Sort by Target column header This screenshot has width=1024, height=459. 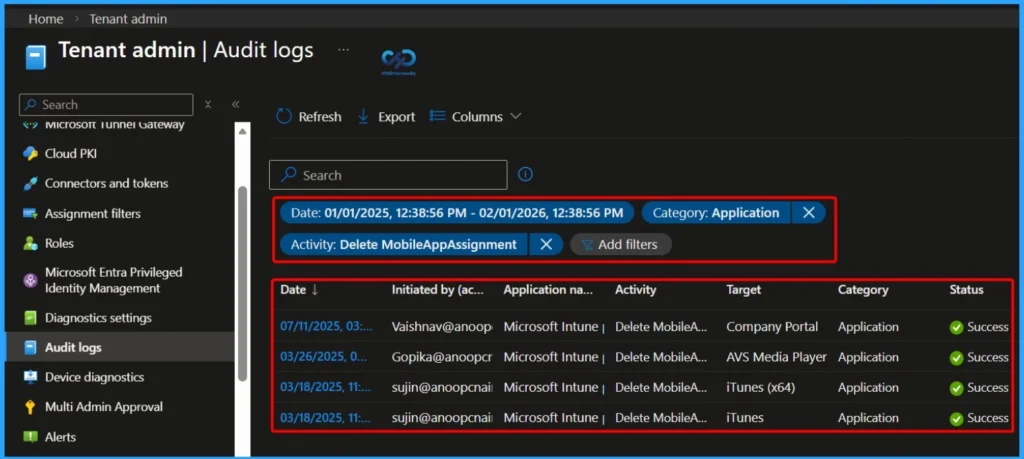[744, 290]
